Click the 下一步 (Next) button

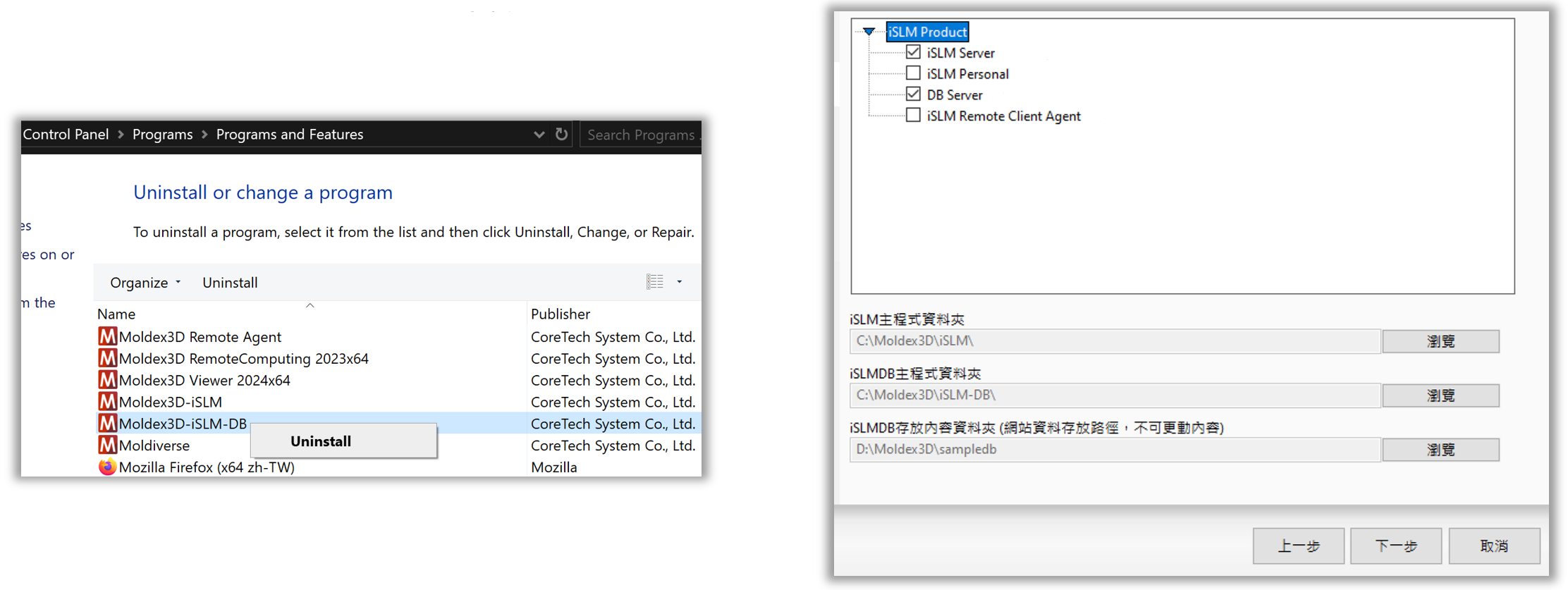coord(1395,546)
